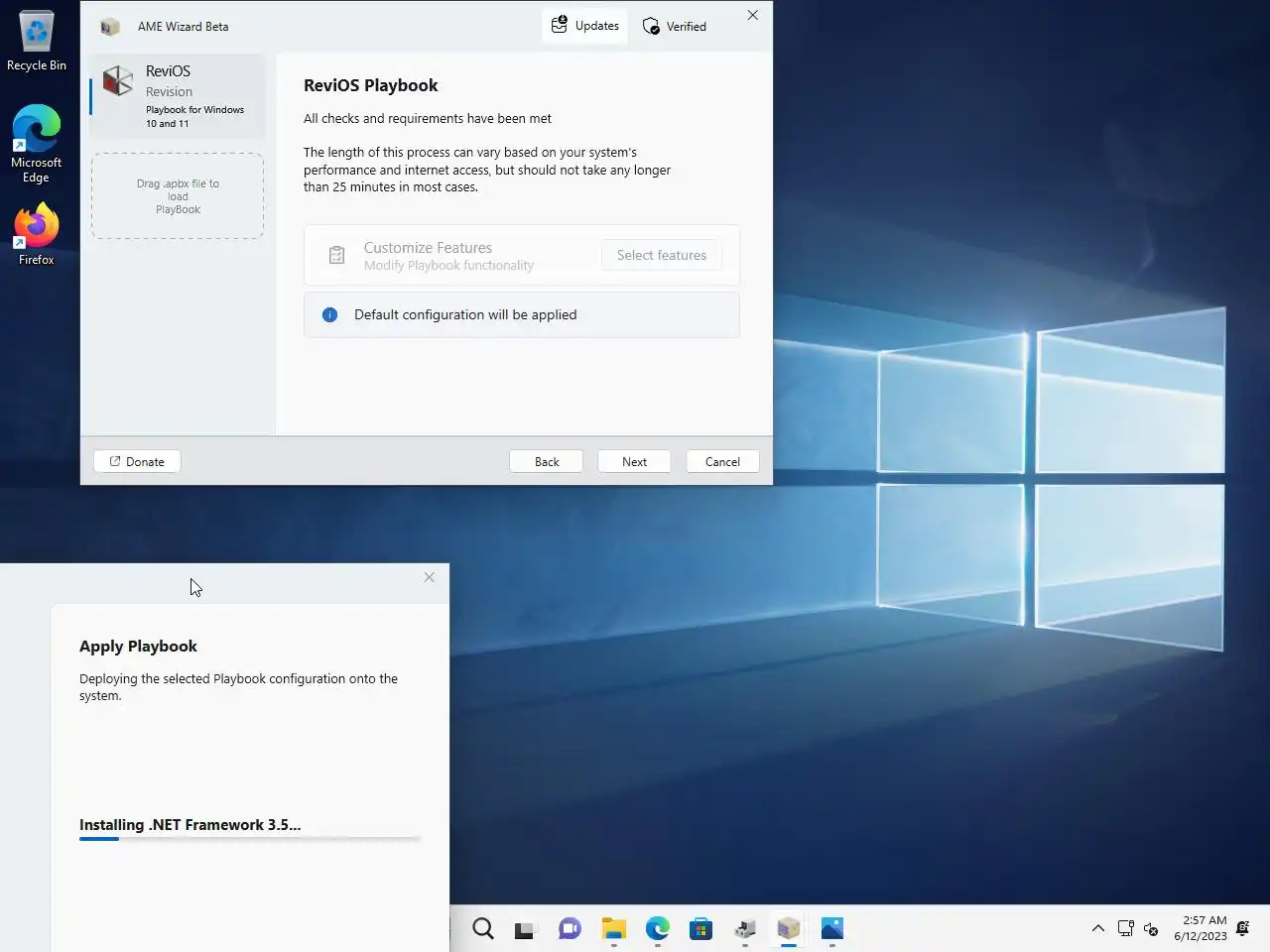Viewport: 1270px width, 952px height.
Task: Open taskbar Search icon
Action: (483, 928)
